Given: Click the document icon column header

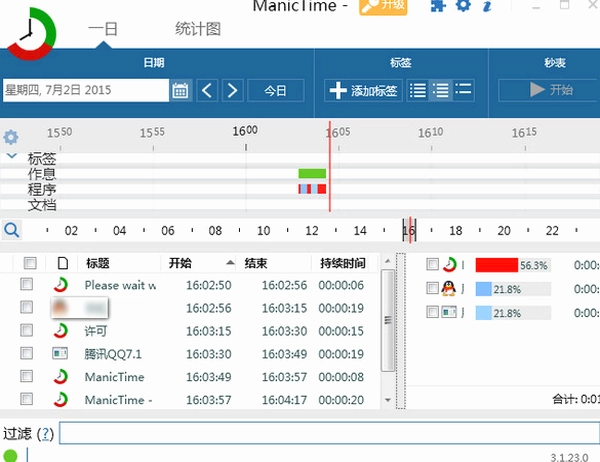Looking at the screenshot, I should pos(63,263).
